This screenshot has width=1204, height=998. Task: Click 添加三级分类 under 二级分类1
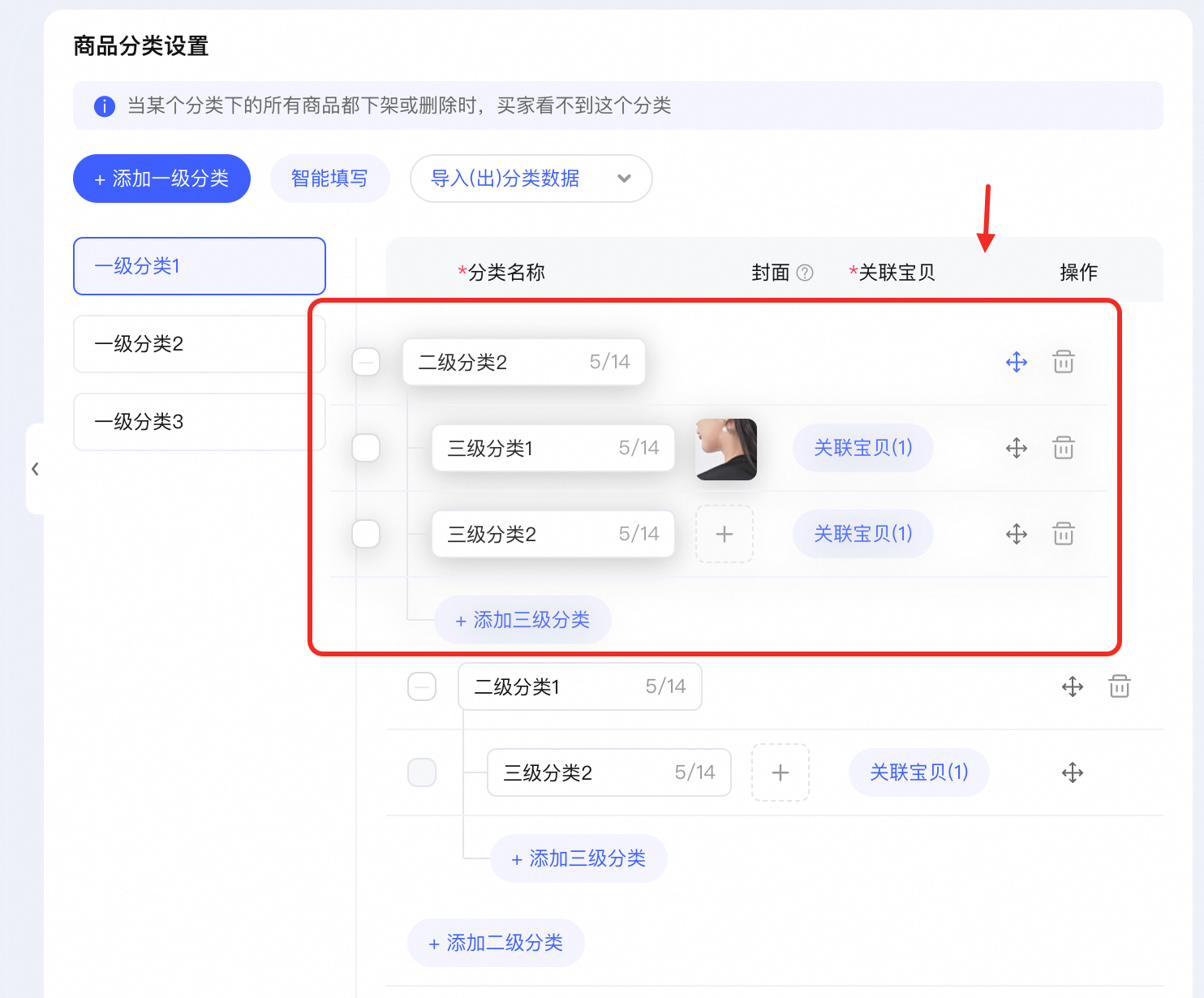tap(578, 858)
